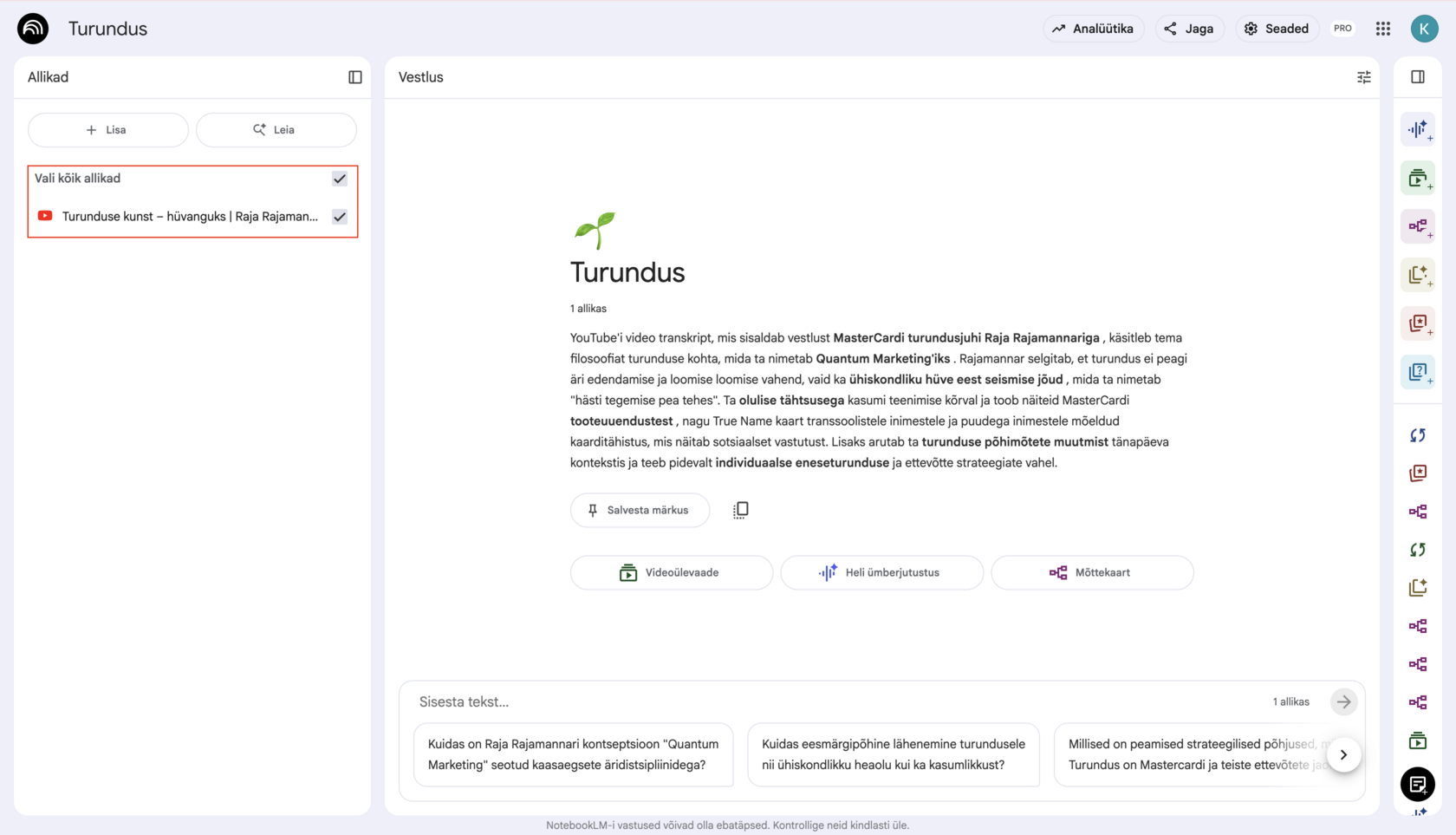Open the K account avatar menu

tap(1424, 29)
